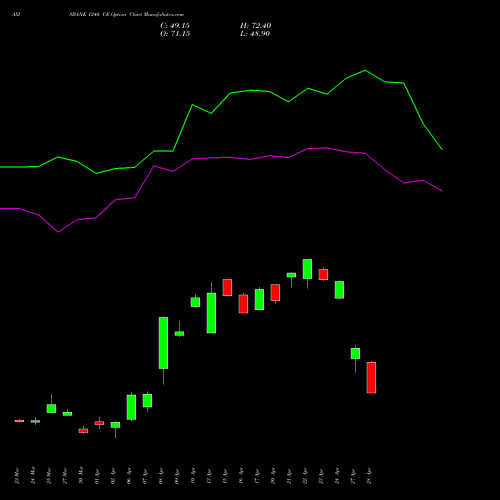
Task: Click the SBANK CE Option chart title
Action: pyautogui.click(x=126, y=14)
